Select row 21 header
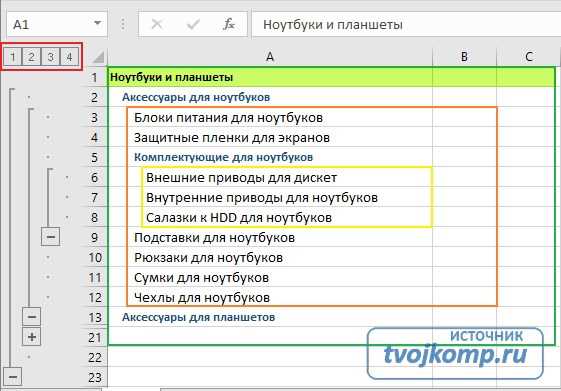Image resolution: width=561 pixels, height=391 pixels. tap(94, 337)
